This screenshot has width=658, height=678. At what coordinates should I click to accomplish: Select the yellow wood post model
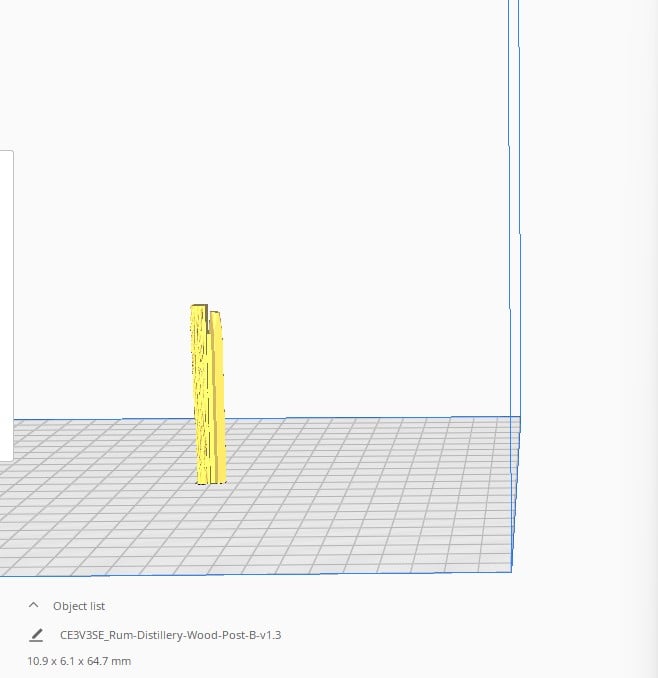[x=208, y=394]
